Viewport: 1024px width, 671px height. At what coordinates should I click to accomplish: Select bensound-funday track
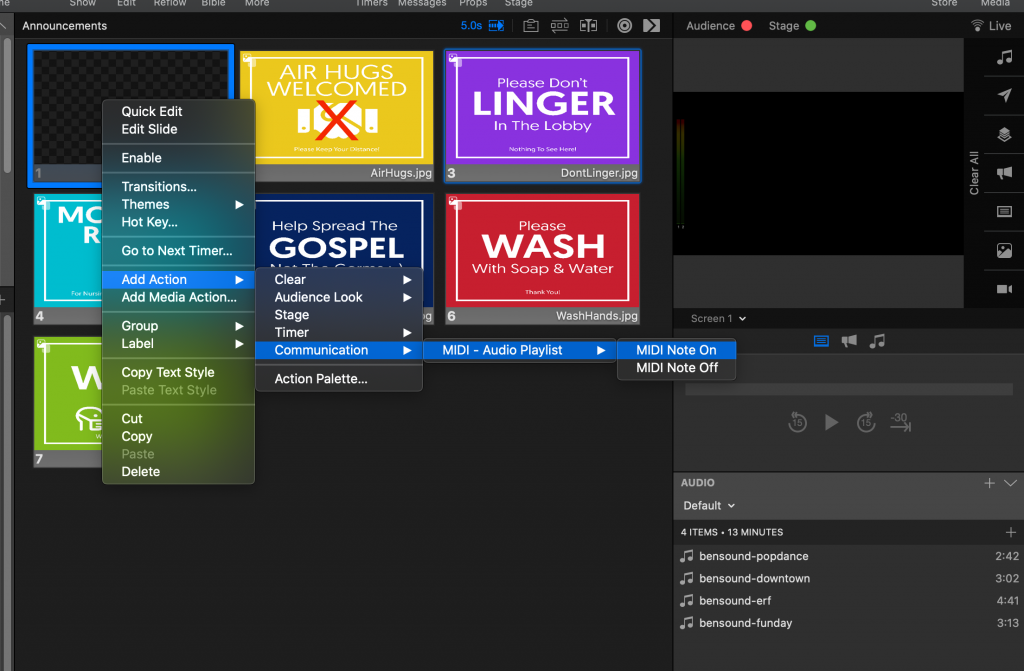tap(848, 623)
